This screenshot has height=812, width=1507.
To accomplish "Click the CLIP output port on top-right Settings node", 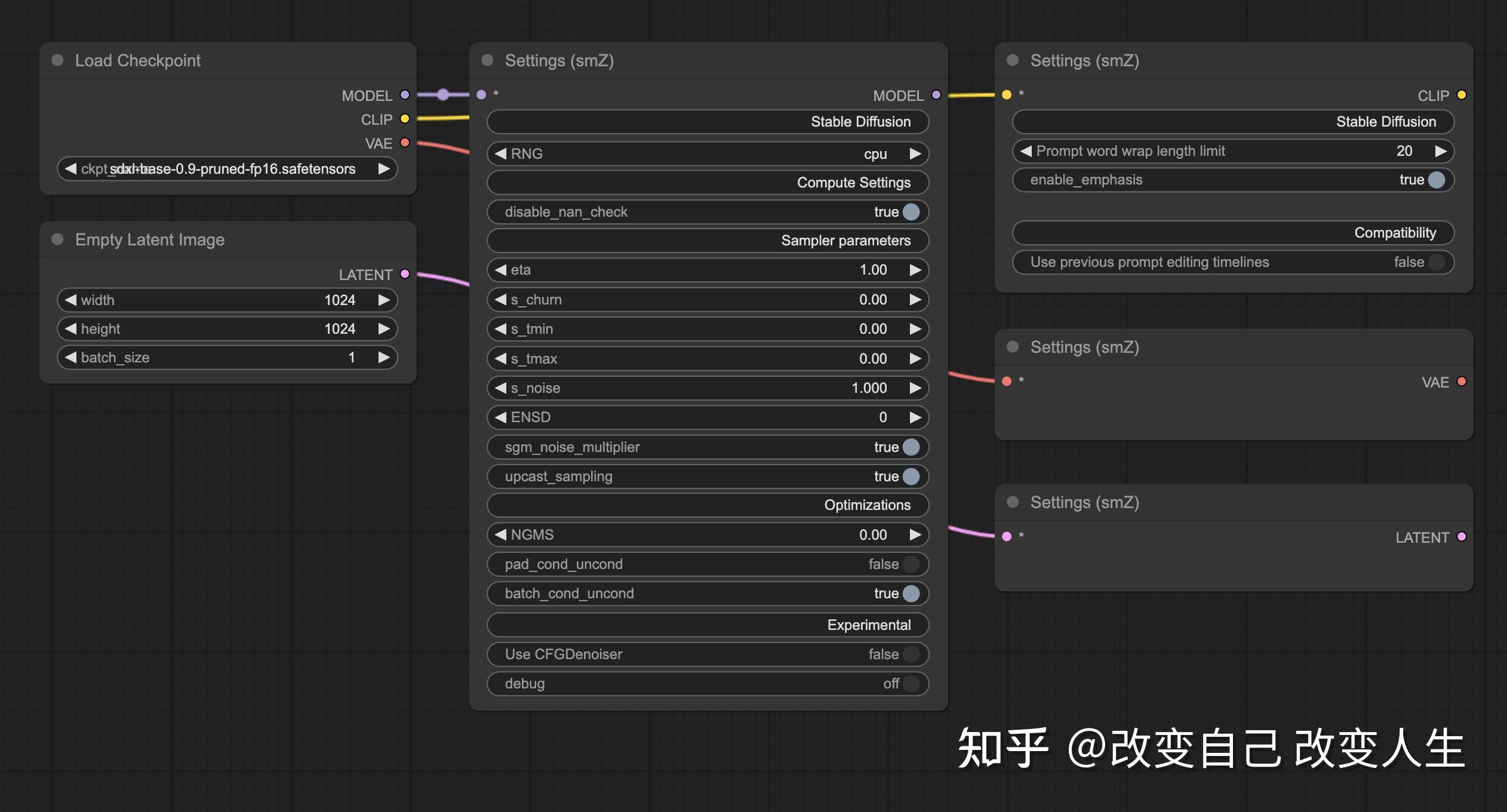I will coord(1460,95).
